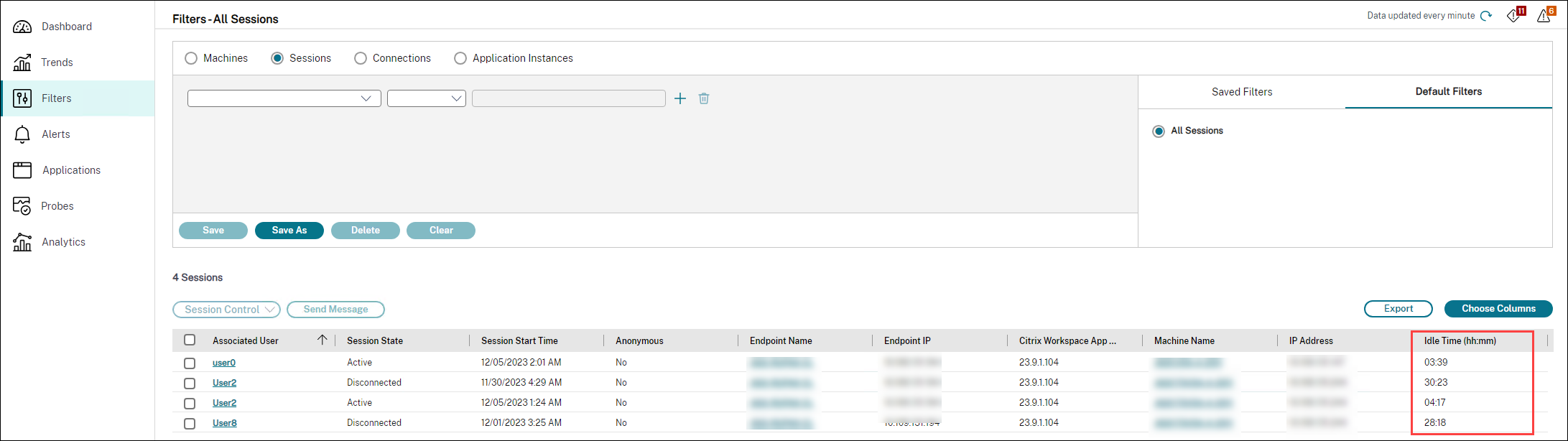Image resolution: width=1568 pixels, height=441 pixels.
Task: Click the filter value text field
Action: (568, 98)
